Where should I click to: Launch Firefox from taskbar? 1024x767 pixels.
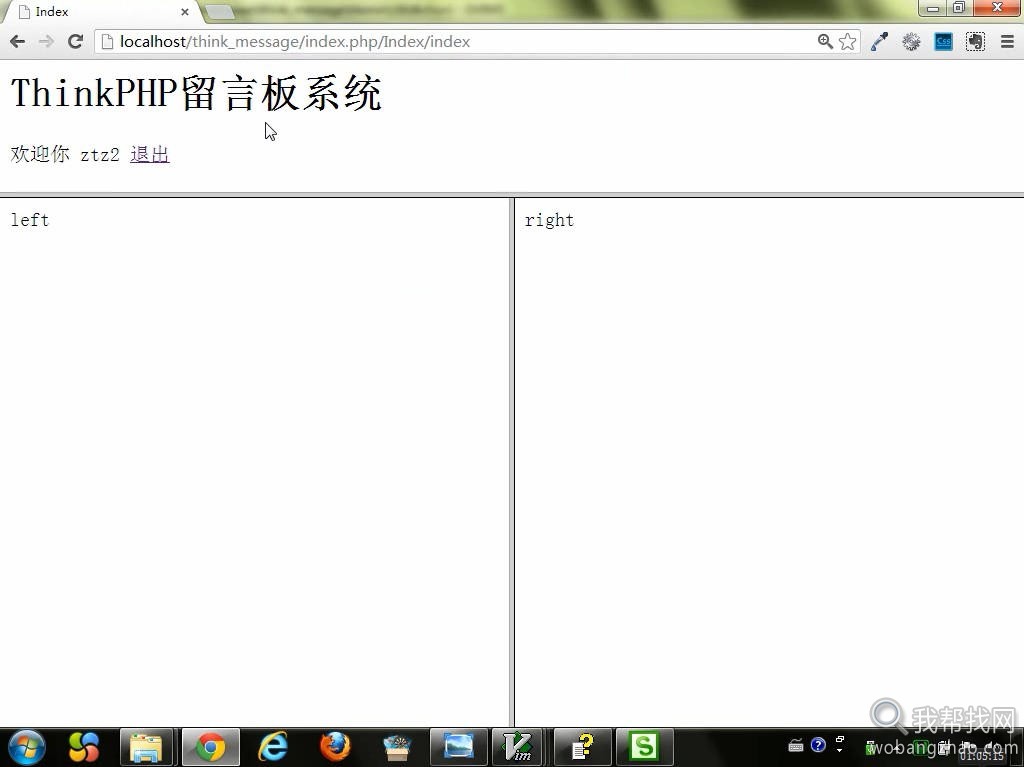point(334,747)
